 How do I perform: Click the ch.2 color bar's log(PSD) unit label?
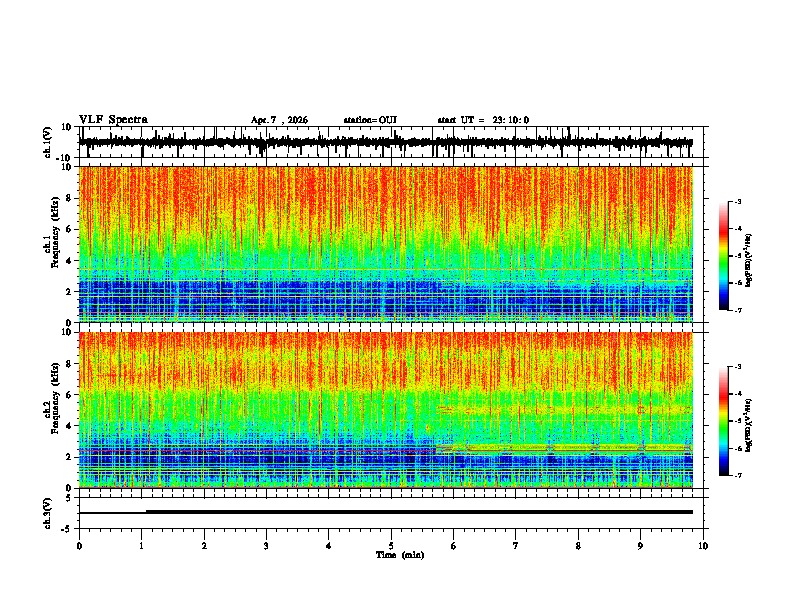tap(749, 425)
